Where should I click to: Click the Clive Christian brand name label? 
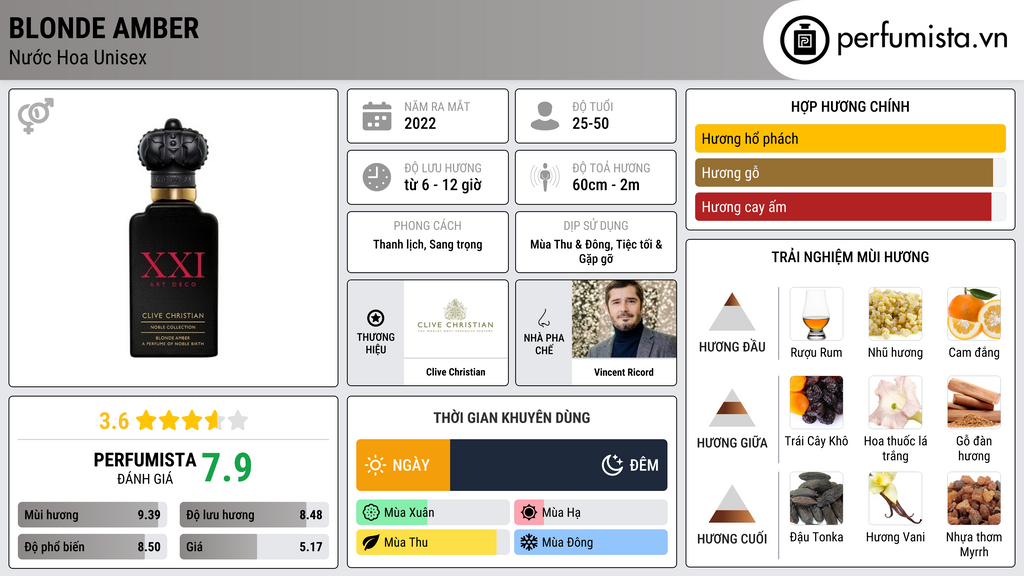456,372
